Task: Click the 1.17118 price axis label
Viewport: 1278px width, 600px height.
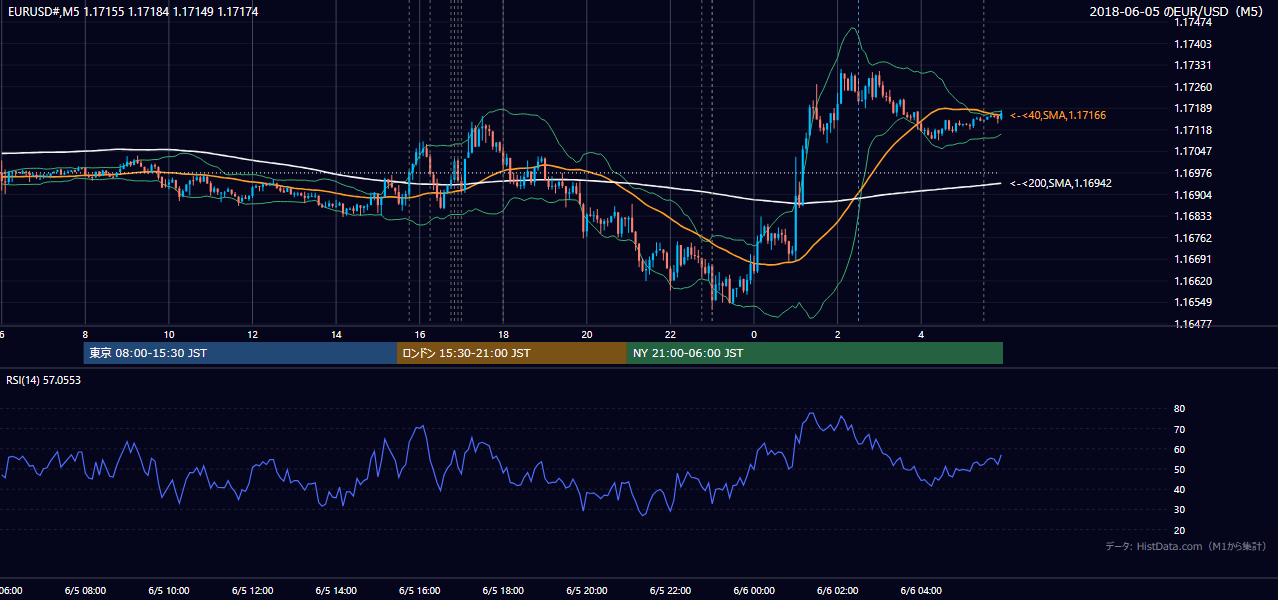Action: tap(1193, 130)
